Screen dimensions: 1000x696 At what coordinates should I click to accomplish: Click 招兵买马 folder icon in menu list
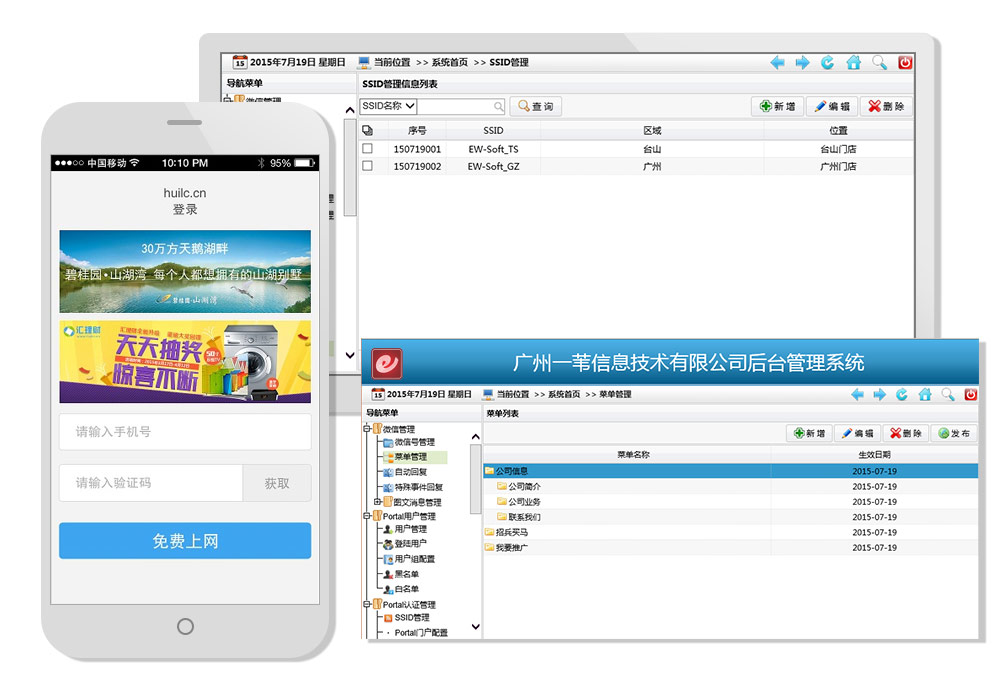pos(489,532)
